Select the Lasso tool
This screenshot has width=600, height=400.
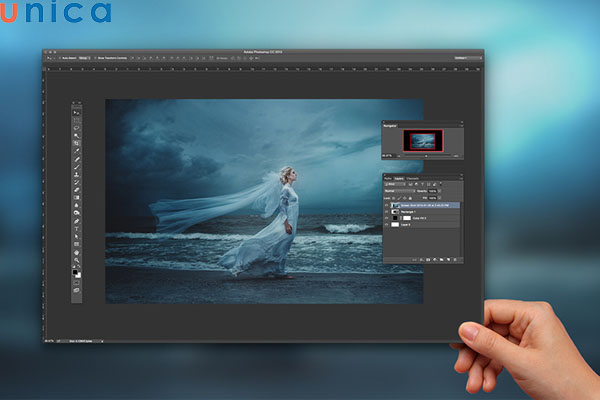77,128
